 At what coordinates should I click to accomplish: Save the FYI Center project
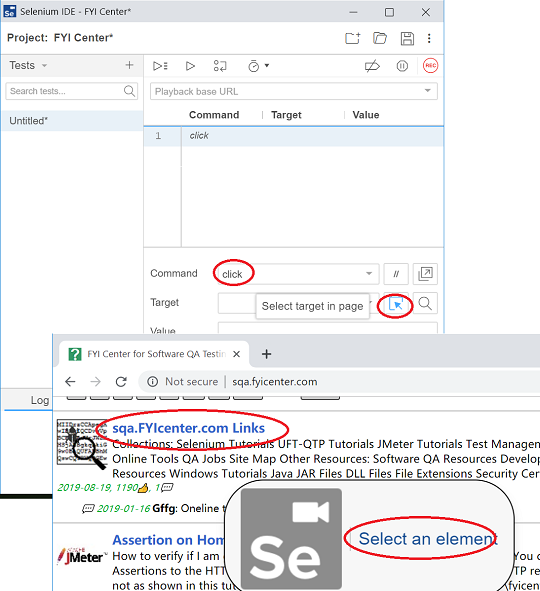407,38
